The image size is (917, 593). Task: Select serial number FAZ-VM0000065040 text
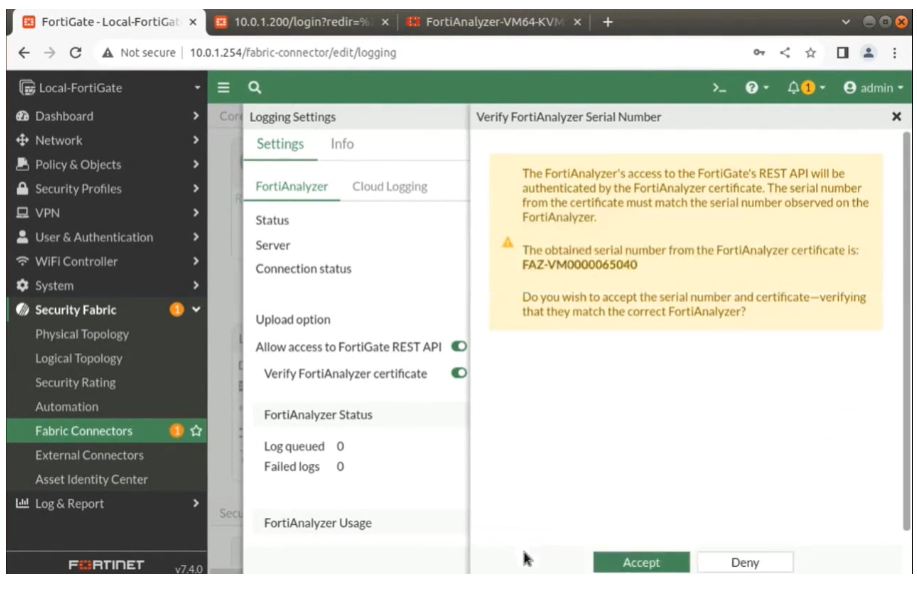pos(580,264)
